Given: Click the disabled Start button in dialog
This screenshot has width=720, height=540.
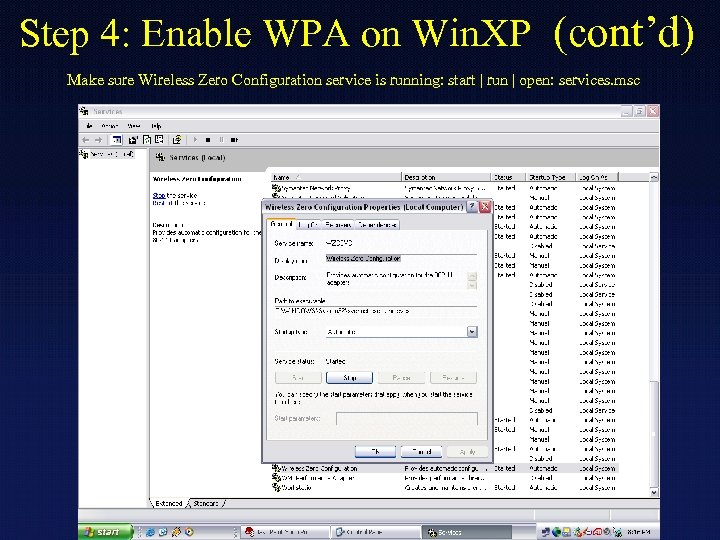Looking at the screenshot, I should (298, 377).
